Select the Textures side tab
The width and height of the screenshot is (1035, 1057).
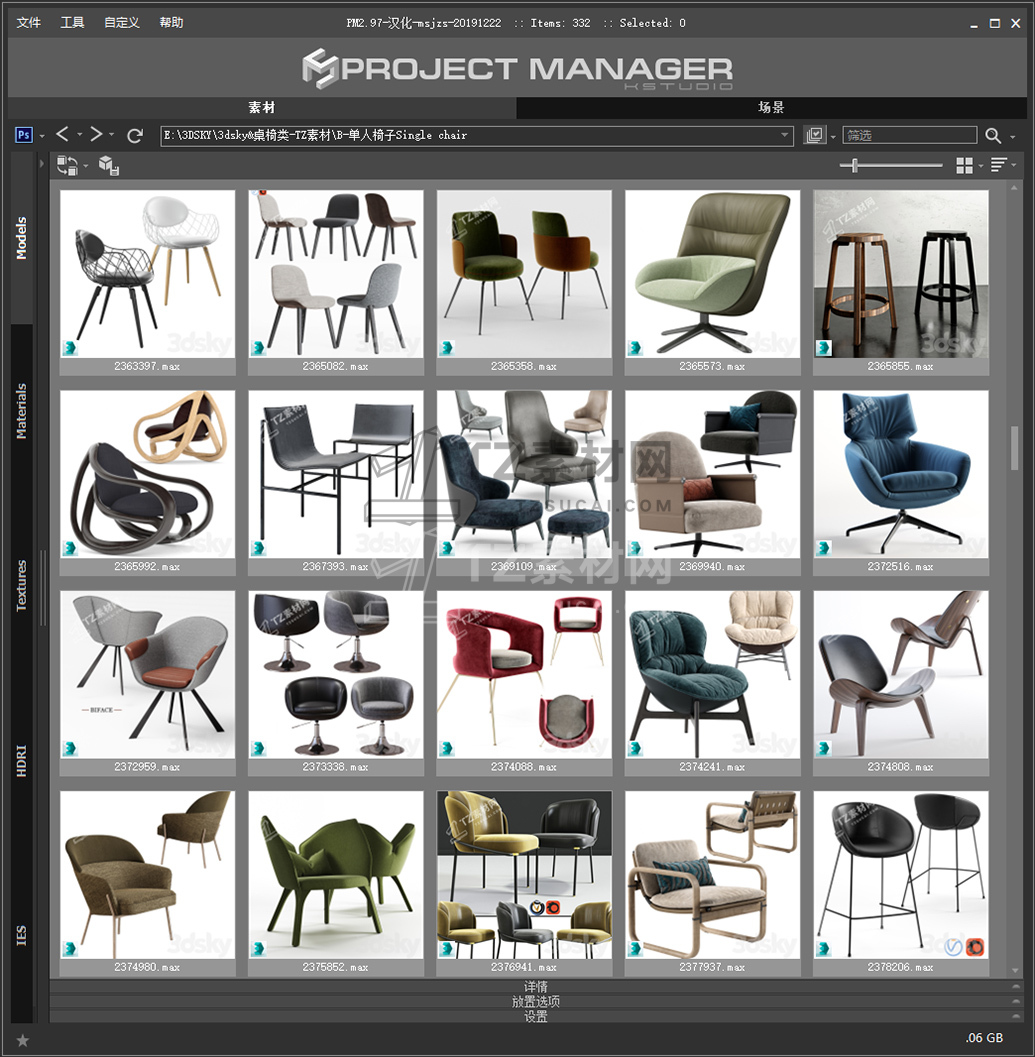coord(22,585)
